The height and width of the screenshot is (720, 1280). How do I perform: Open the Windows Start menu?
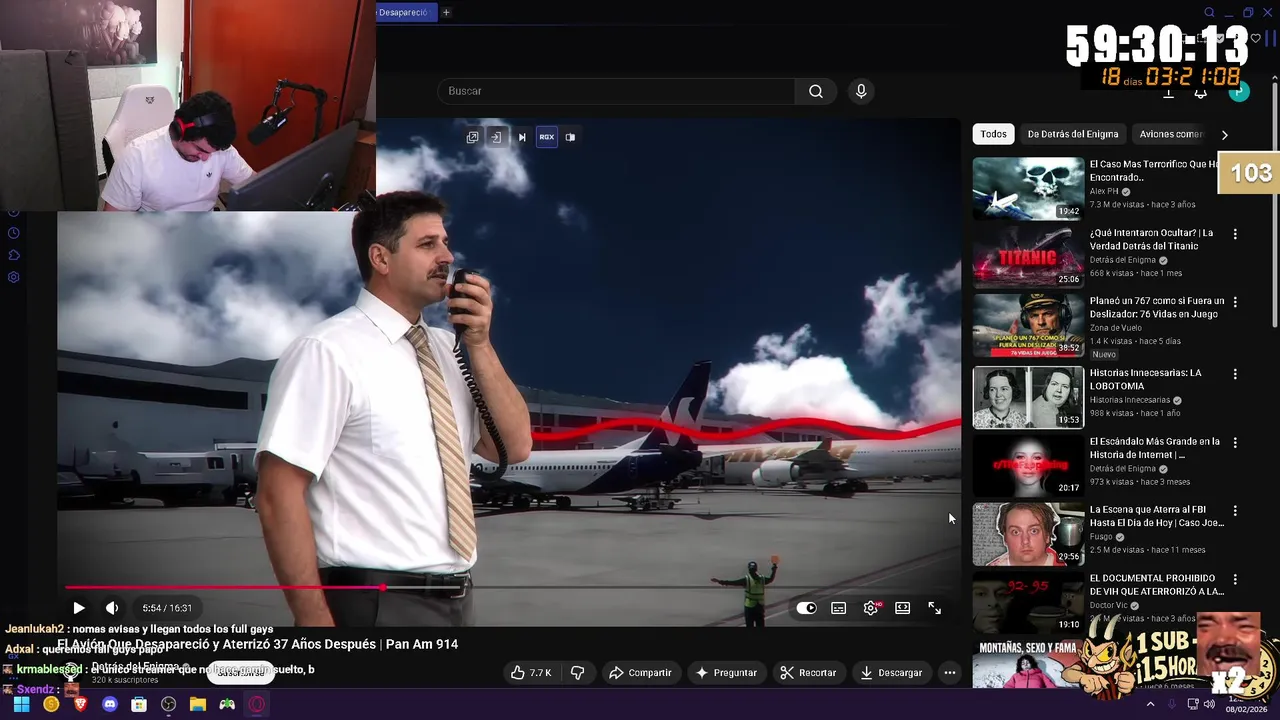tap(21, 704)
